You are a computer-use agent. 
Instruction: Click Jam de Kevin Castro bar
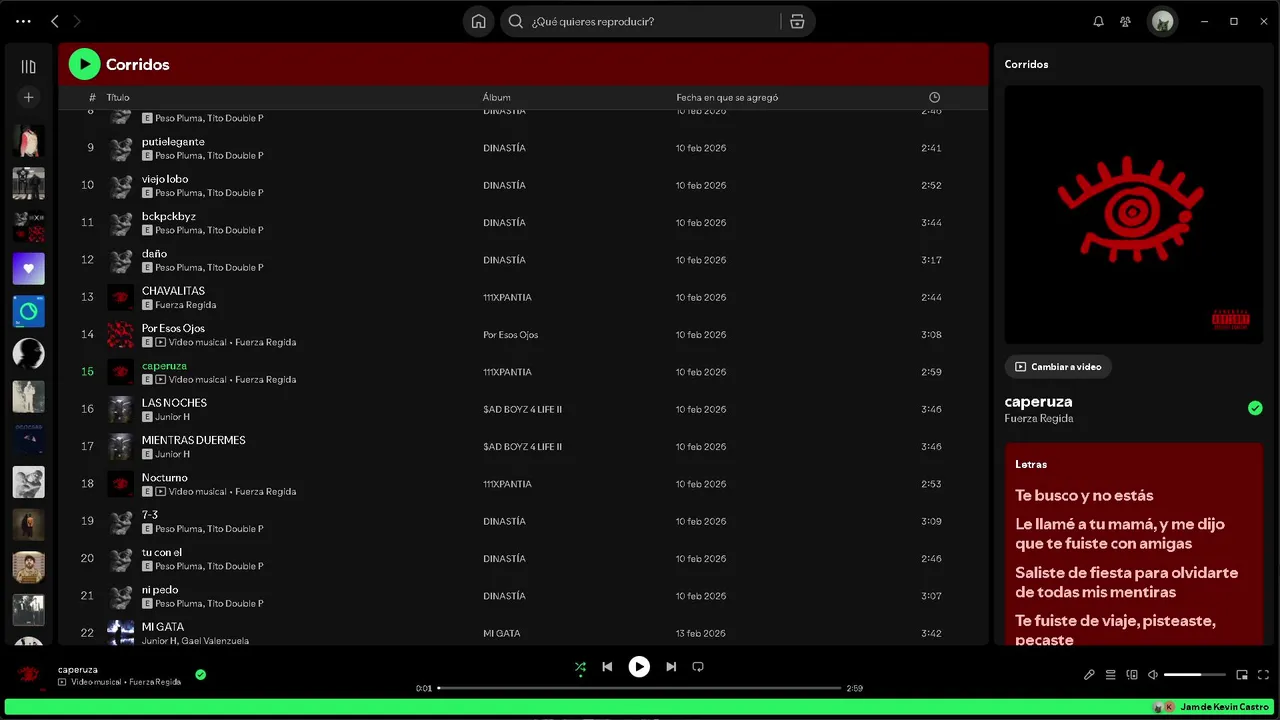point(640,707)
